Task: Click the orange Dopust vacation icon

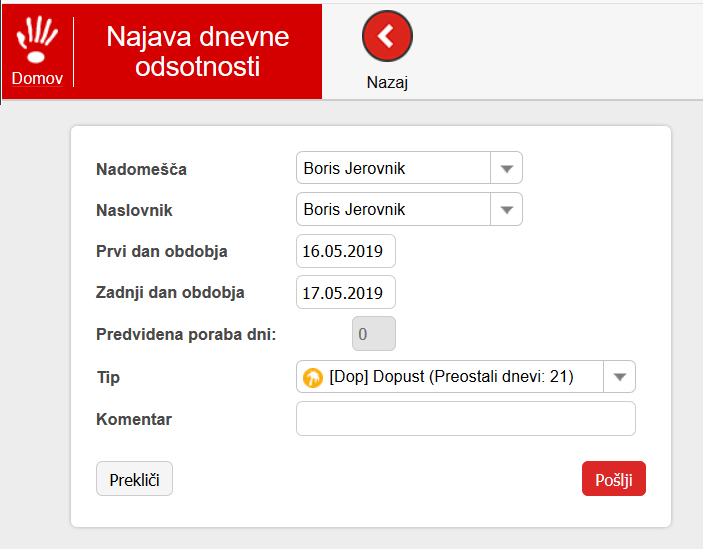Action: [312, 377]
